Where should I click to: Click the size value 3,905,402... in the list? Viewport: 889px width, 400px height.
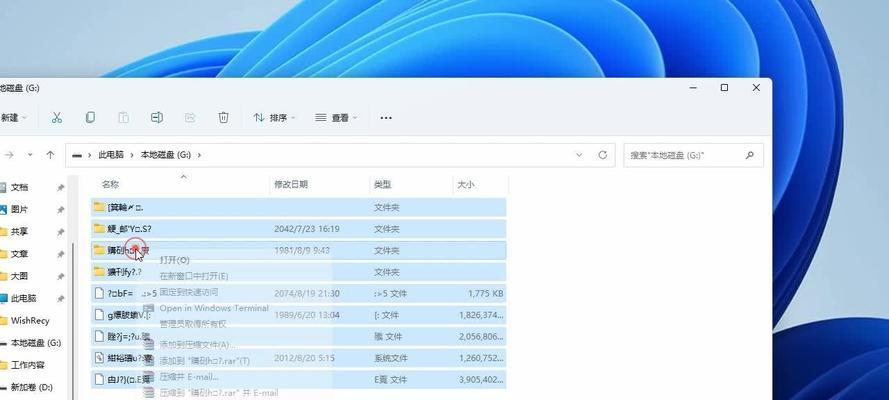point(481,380)
